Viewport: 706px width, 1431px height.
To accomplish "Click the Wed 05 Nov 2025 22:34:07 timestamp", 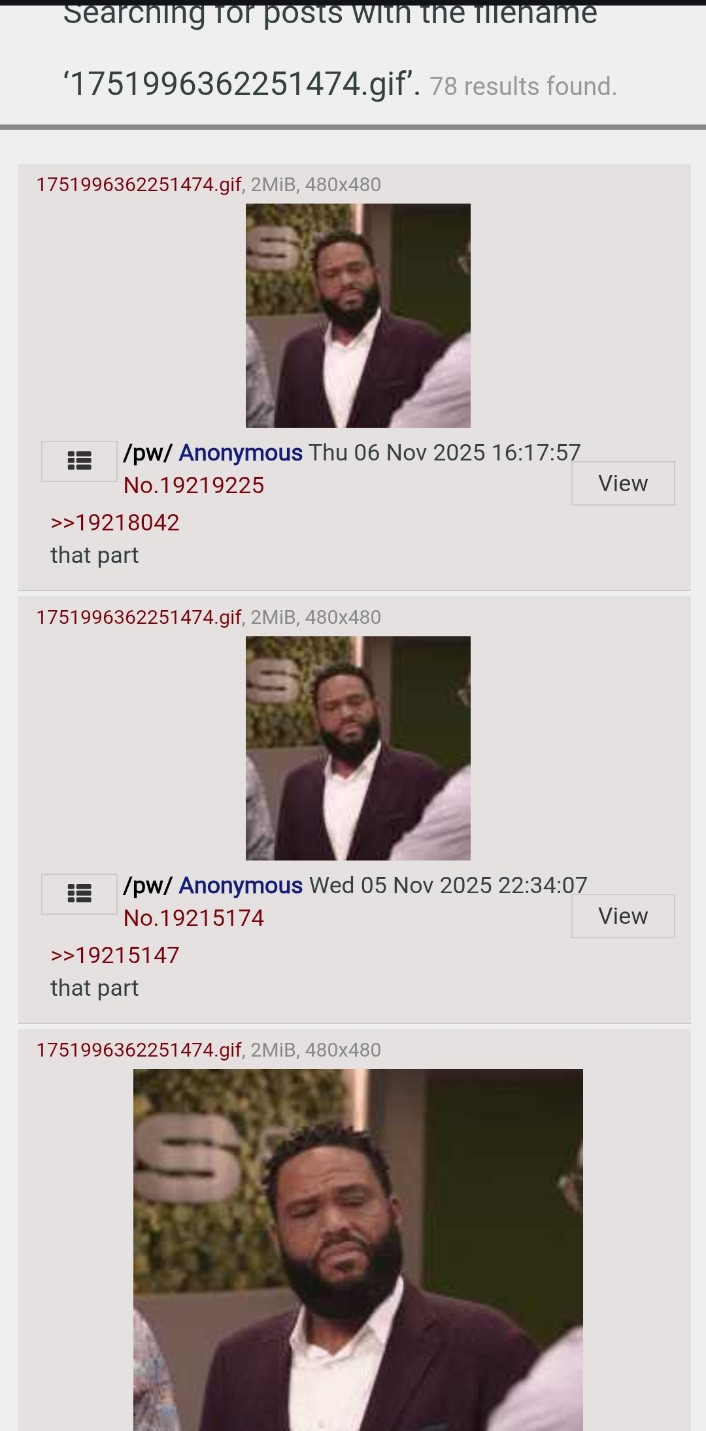I will 448,885.
